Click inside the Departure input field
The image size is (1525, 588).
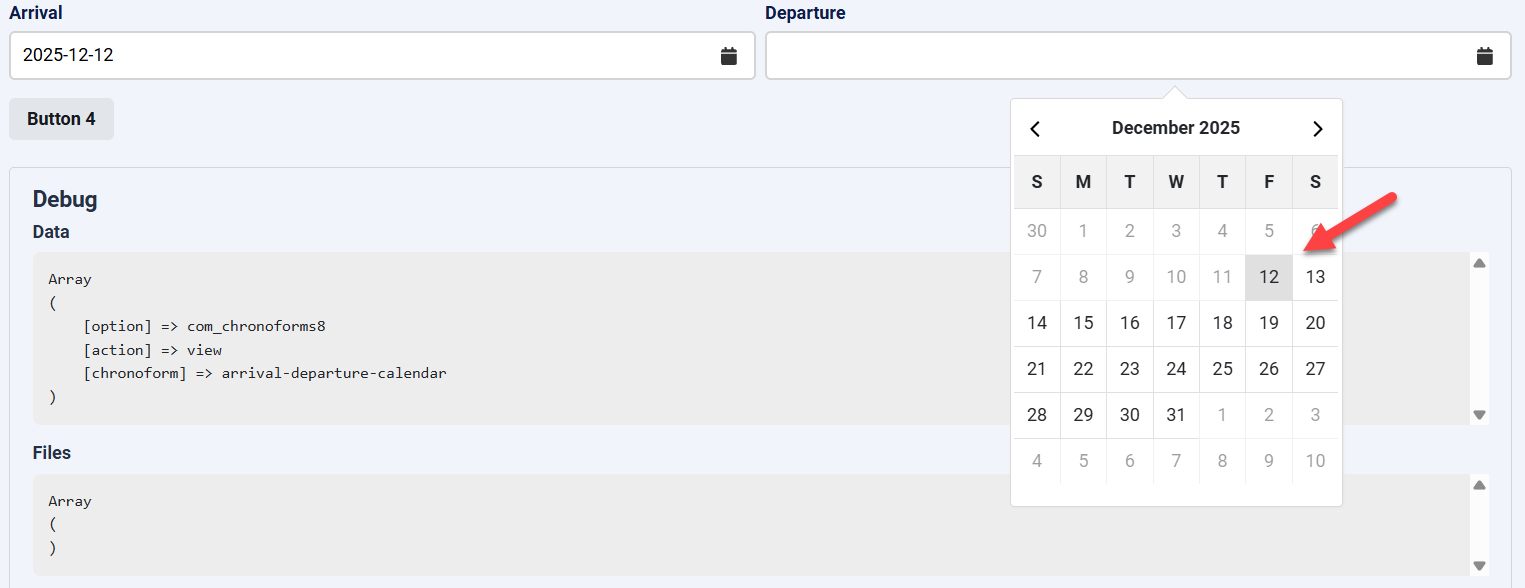click(1100, 56)
